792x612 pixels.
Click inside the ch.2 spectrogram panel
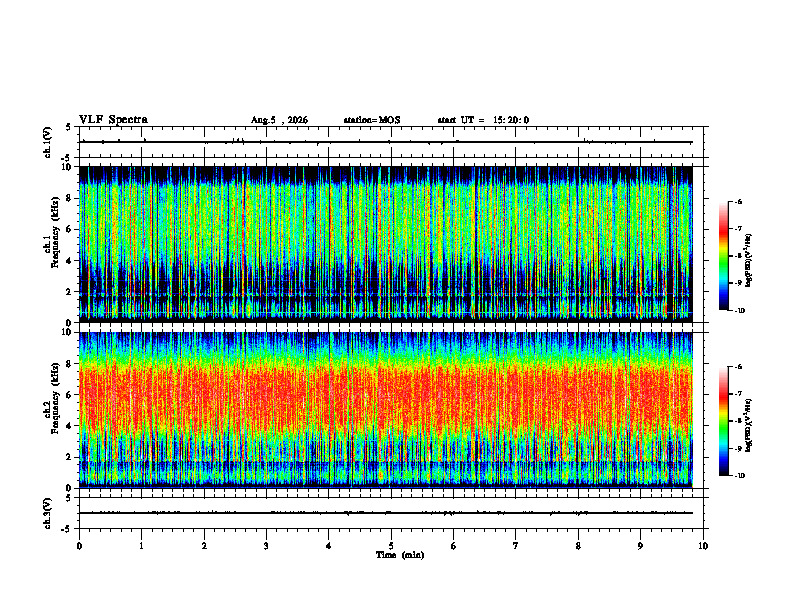click(x=386, y=410)
